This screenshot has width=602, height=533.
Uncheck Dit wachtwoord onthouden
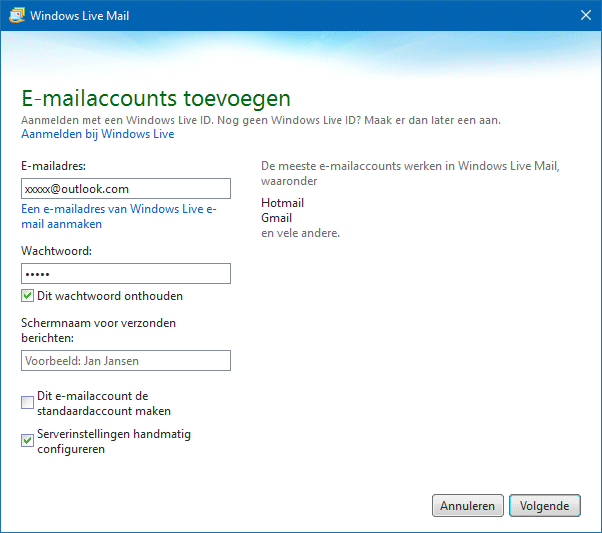(x=27, y=296)
